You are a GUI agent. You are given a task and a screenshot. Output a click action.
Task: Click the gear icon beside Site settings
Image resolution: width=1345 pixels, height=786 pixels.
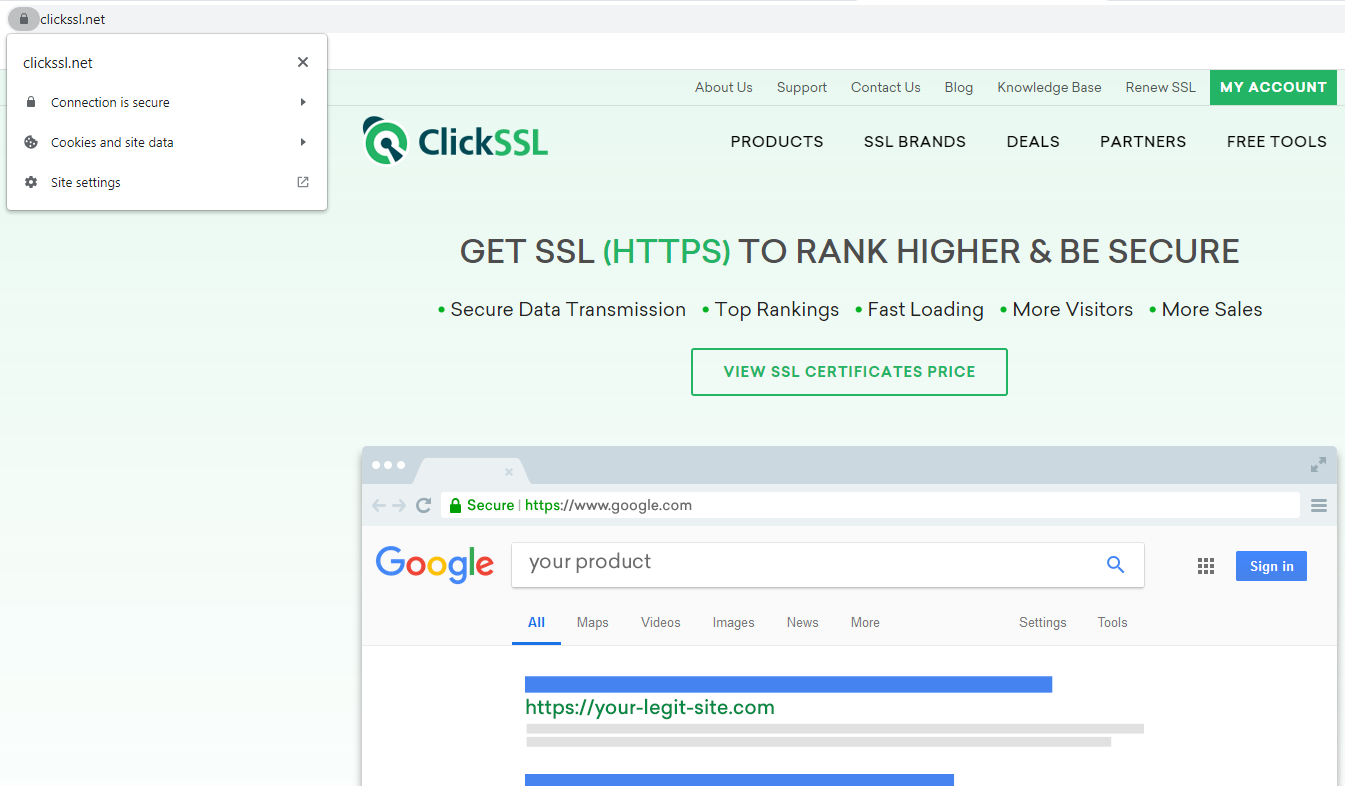tap(31, 182)
